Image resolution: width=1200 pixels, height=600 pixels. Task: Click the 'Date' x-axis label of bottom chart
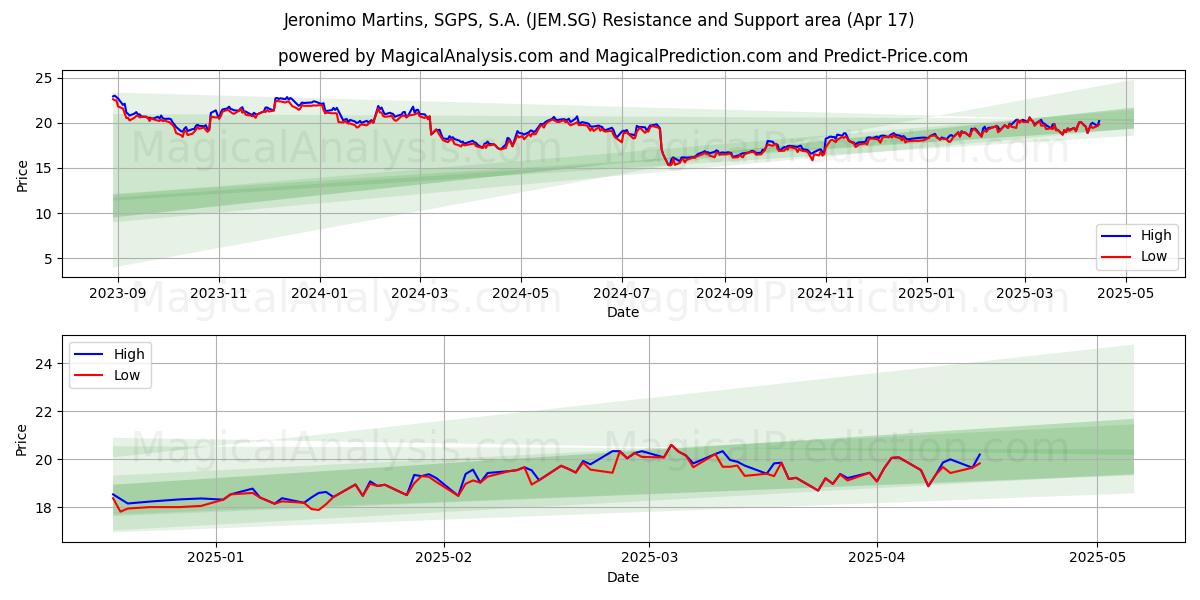click(623, 577)
